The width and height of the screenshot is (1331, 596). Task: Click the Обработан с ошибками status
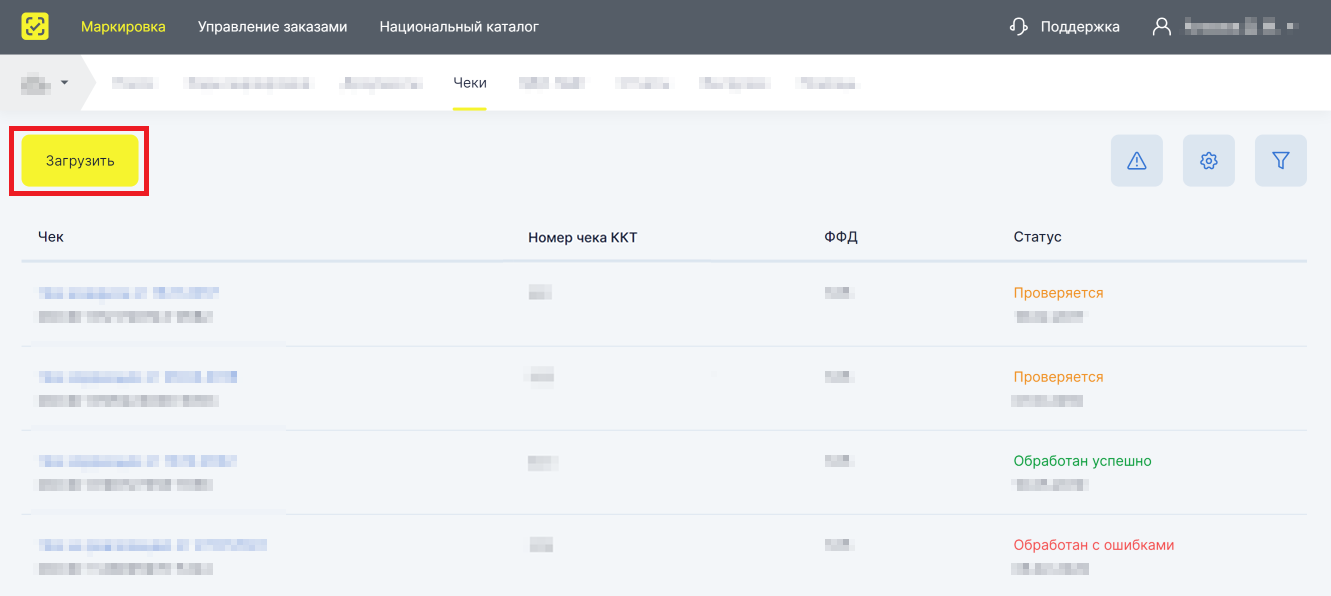coord(1094,545)
